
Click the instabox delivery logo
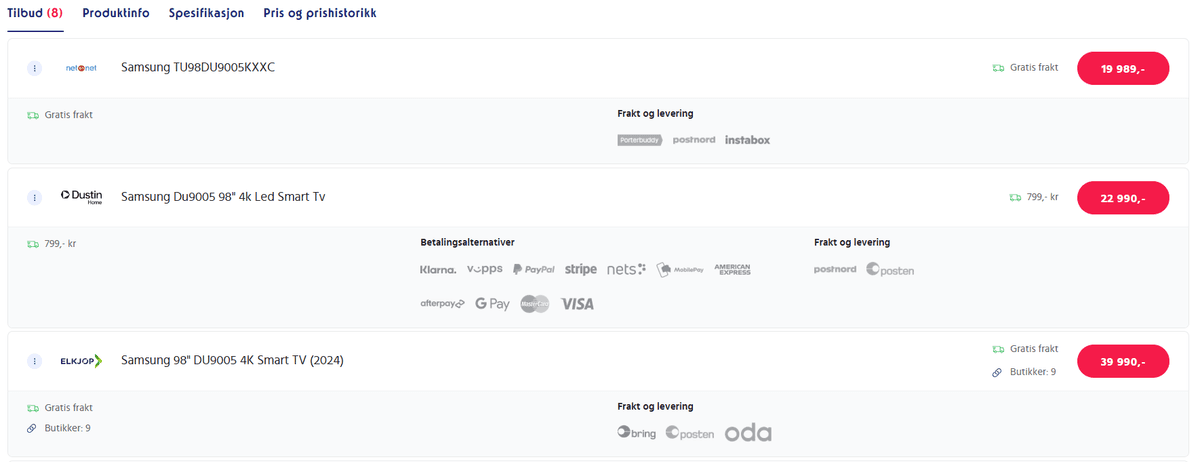click(x=747, y=140)
